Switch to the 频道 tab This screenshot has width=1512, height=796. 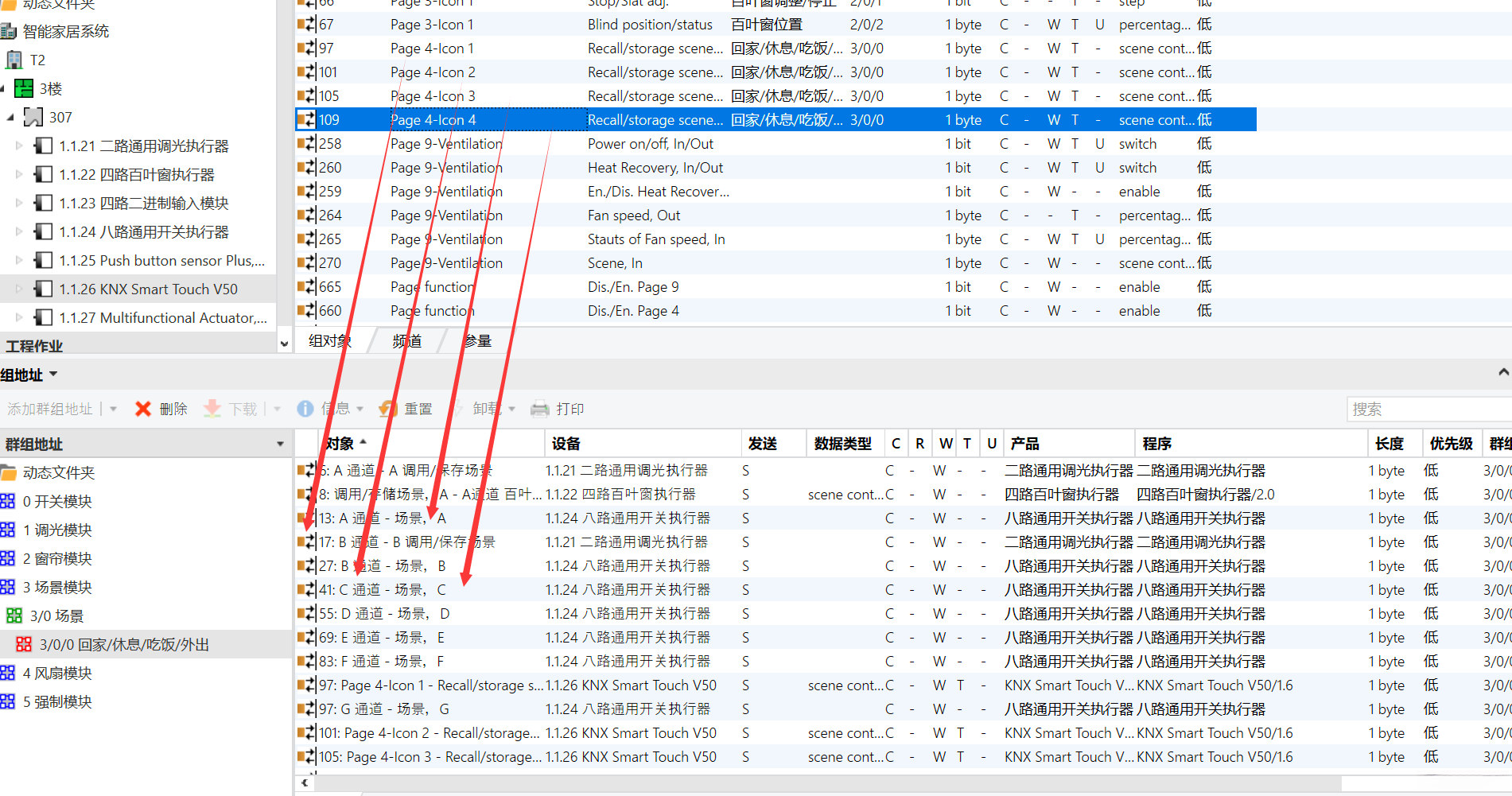407,341
